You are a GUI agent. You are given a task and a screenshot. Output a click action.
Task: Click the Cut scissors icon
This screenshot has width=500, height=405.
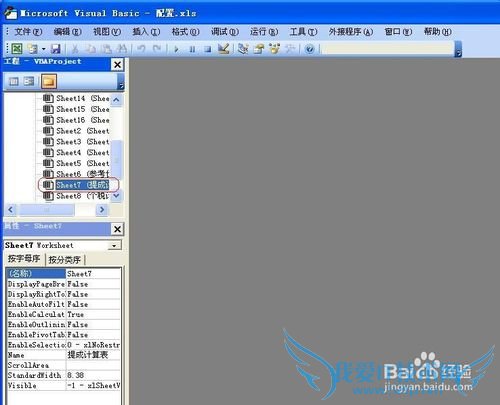(75, 49)
